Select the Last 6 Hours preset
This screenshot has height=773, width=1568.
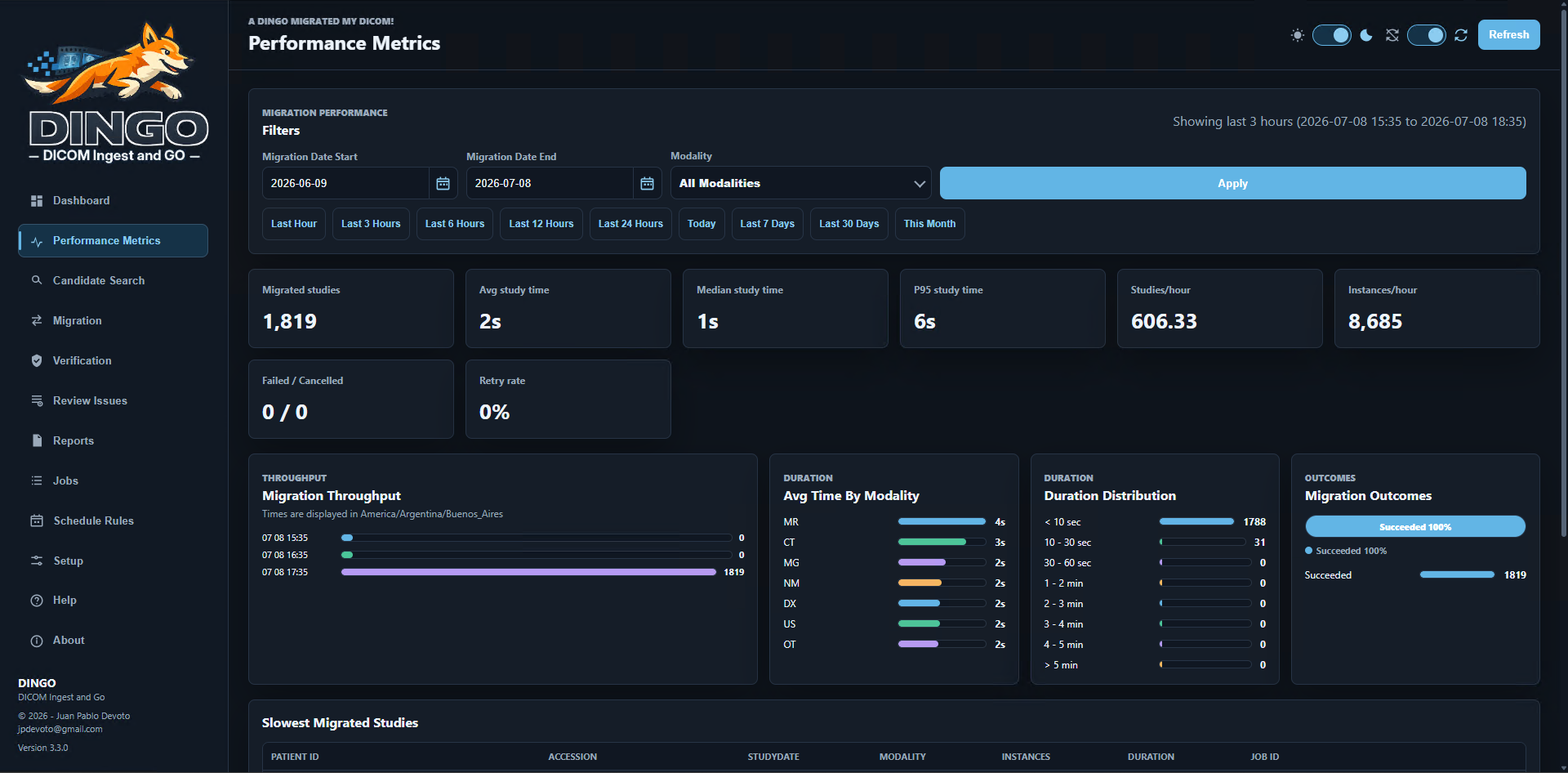455,224
